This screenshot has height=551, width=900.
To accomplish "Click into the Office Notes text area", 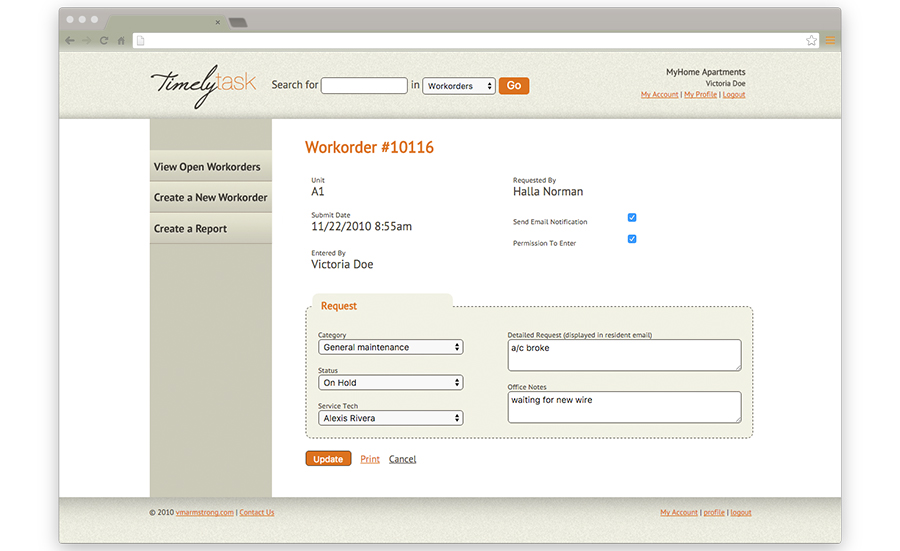I will (624, 406).
